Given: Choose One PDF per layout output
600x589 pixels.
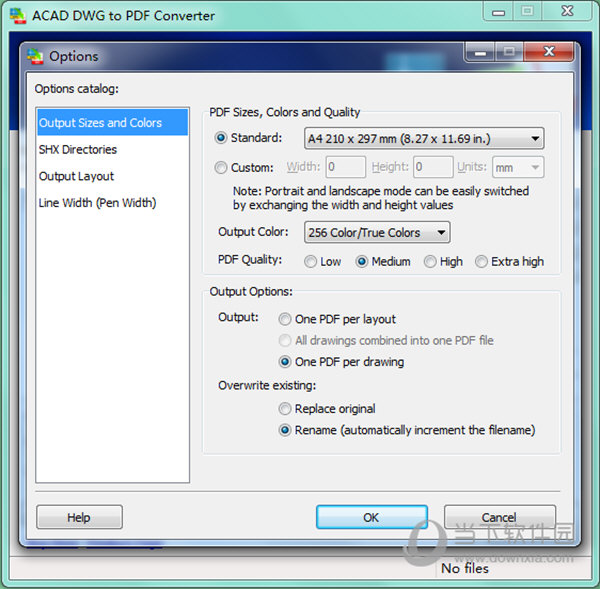Looking at the screenshot, I should (x=285, y=319).
